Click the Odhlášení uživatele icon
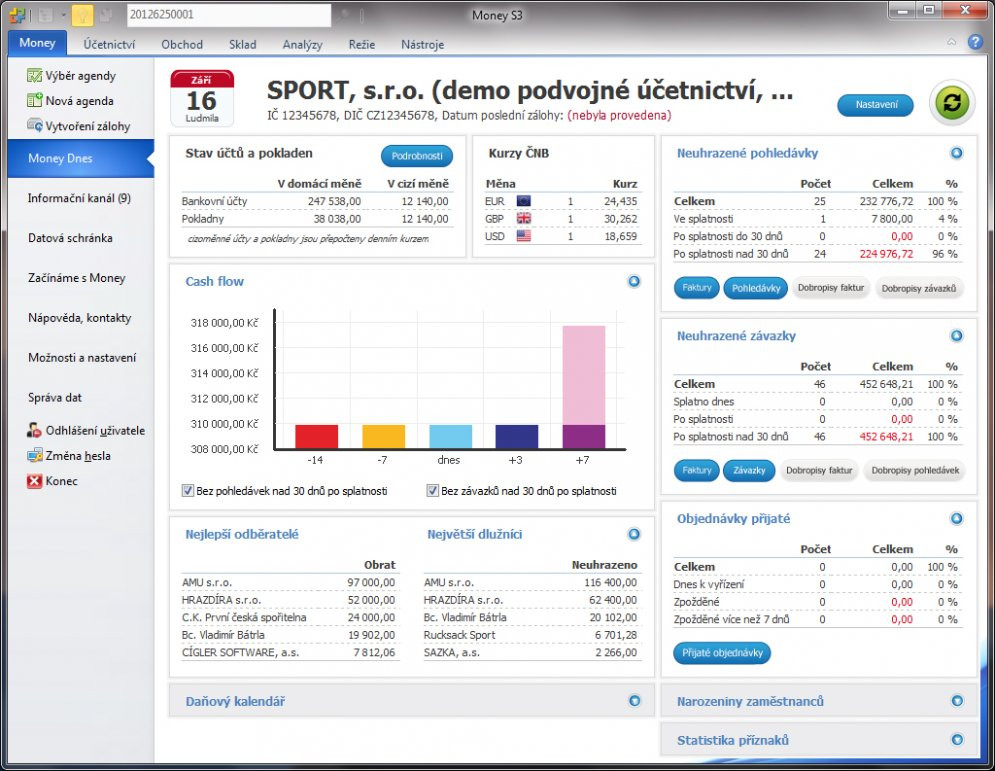The height and width of the screenshot is (771, 995). pos(34,430)
